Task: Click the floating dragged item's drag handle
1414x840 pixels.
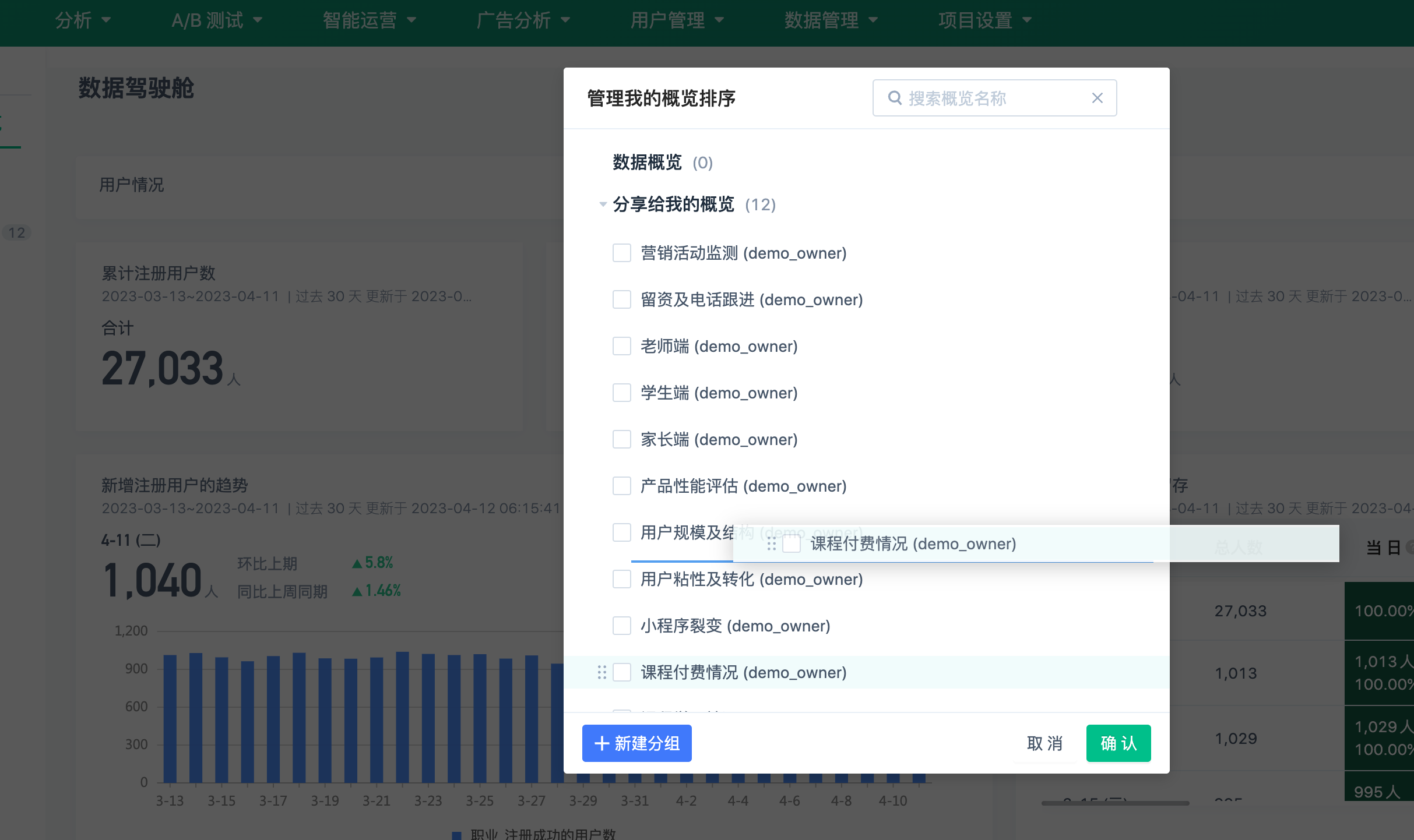Action: (772, 544)
